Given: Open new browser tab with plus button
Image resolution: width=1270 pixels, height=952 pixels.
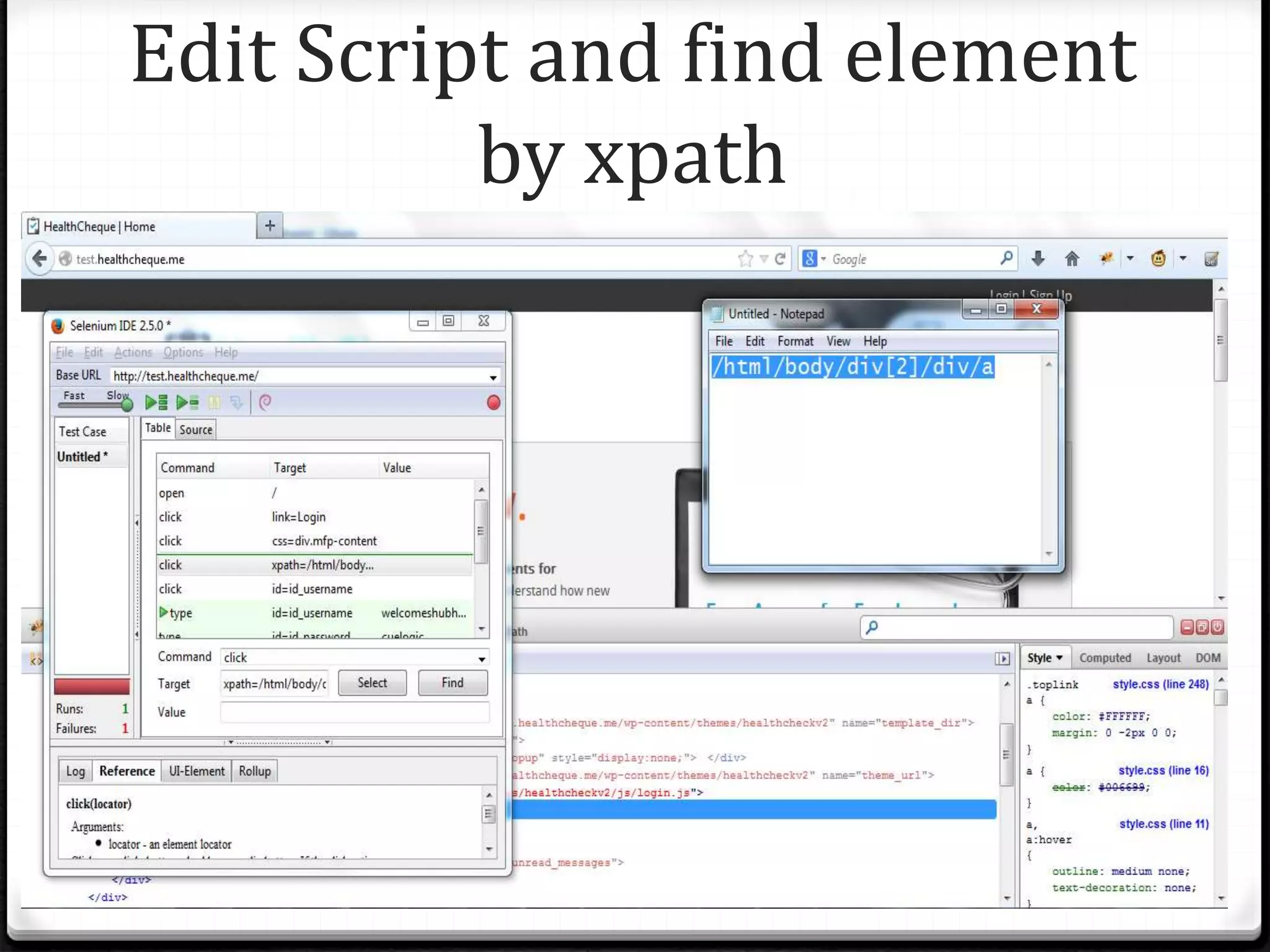Looking at the screenshot, I should coord(270,226).
